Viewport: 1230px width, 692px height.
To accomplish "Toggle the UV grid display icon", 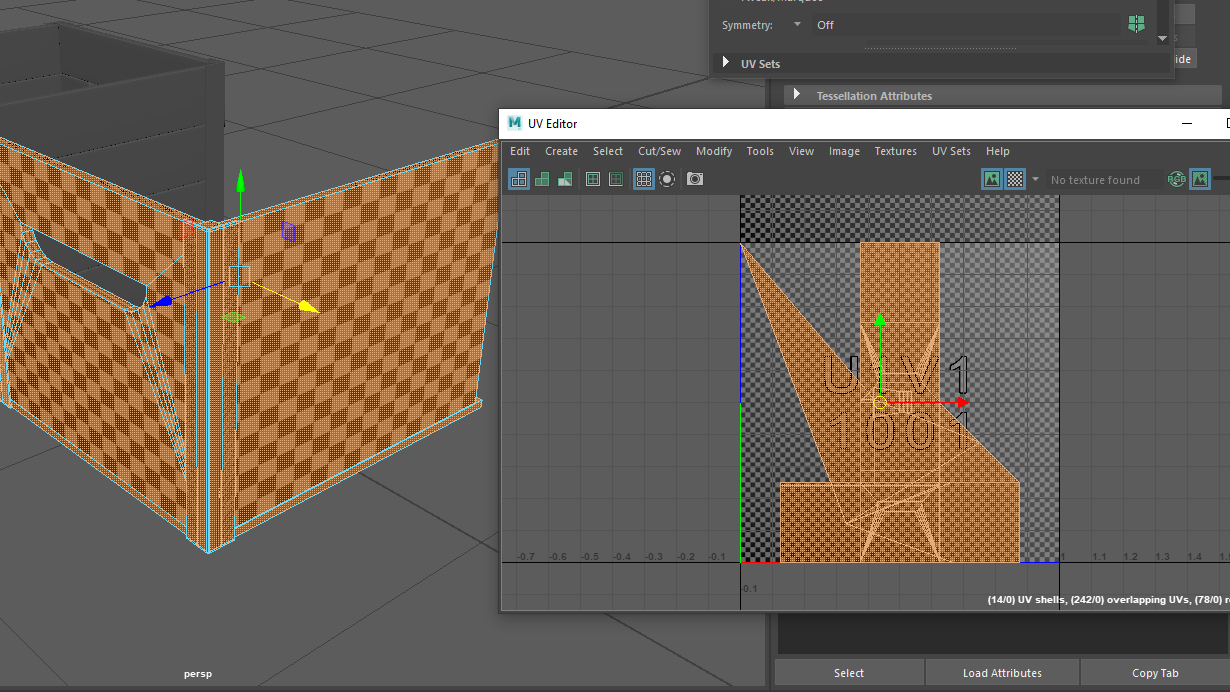I will click(x=644, y=179).
